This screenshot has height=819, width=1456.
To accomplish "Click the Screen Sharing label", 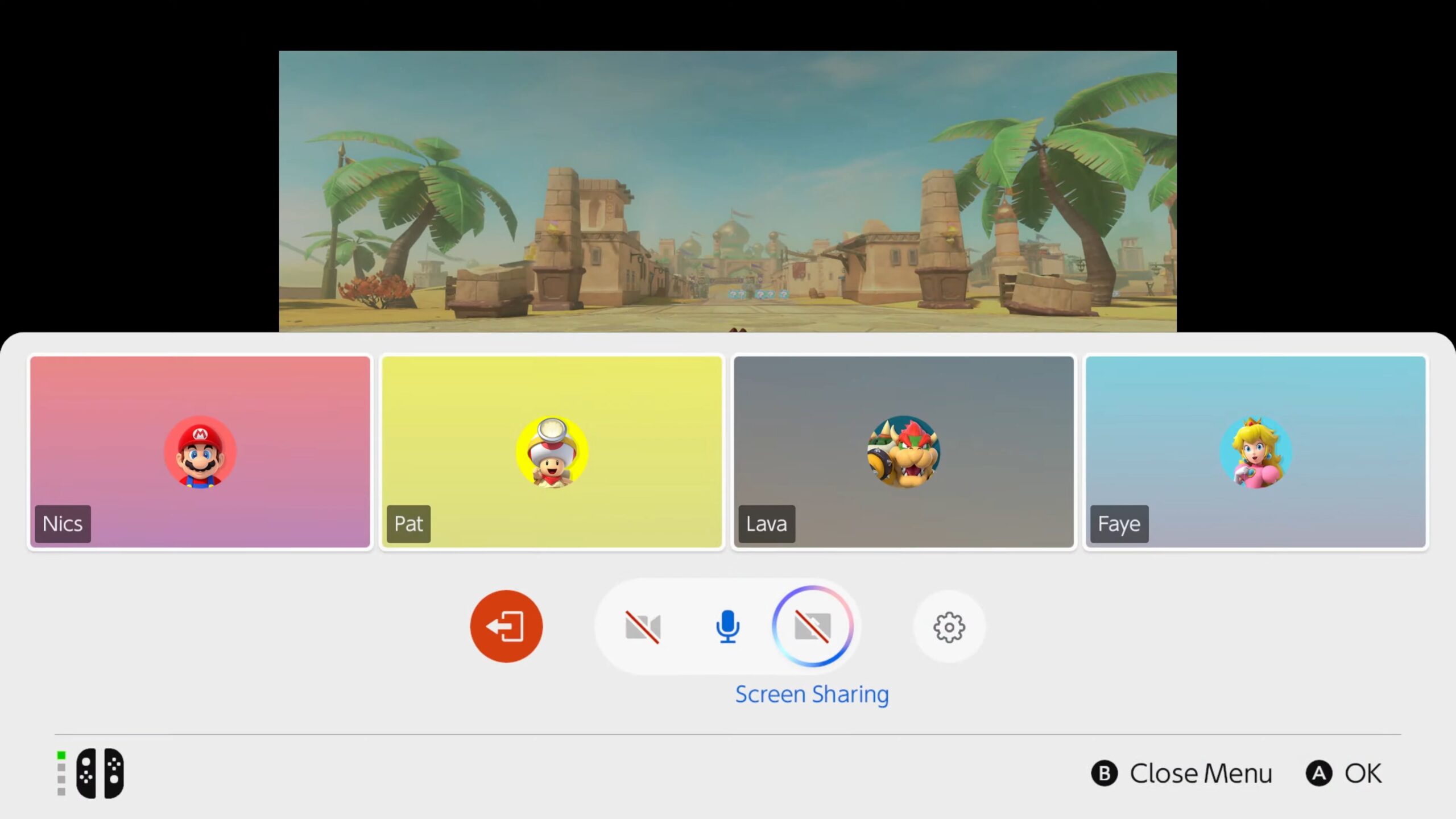I will coord(812,694).
